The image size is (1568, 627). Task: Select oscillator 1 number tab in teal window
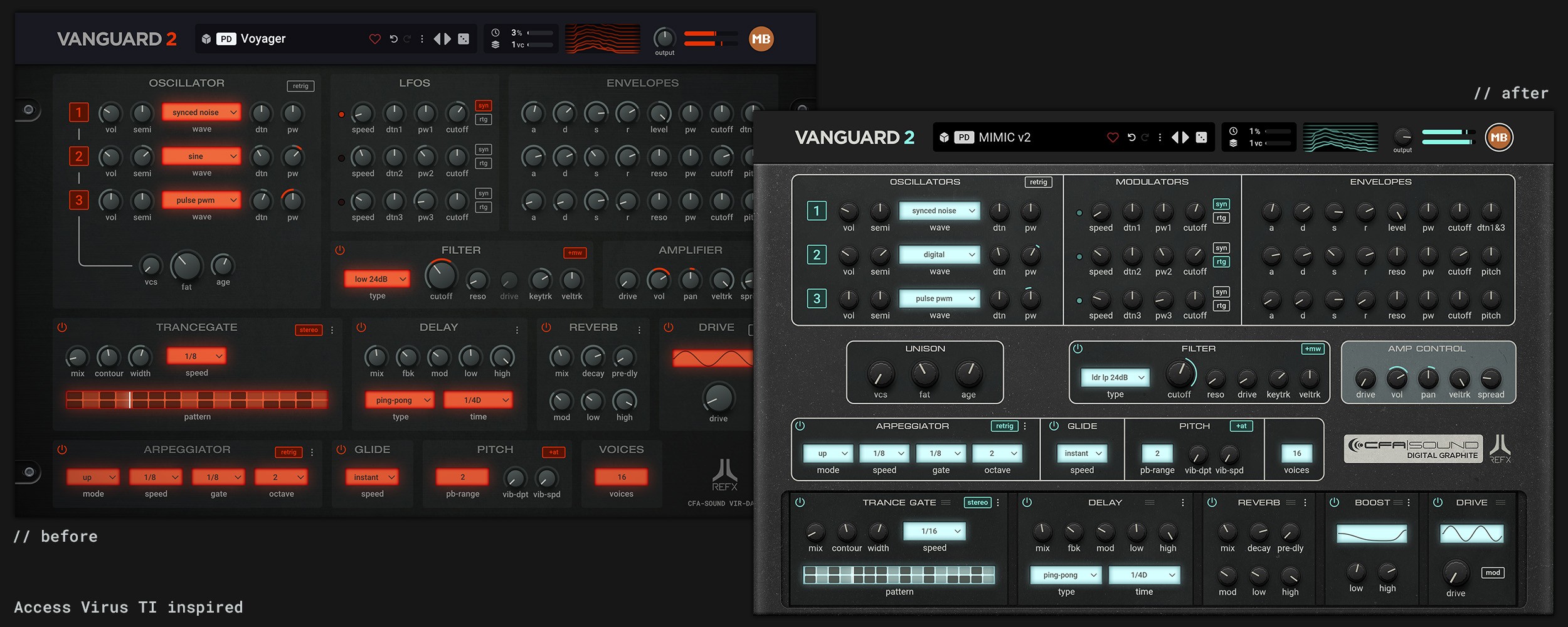coord(817,211)
